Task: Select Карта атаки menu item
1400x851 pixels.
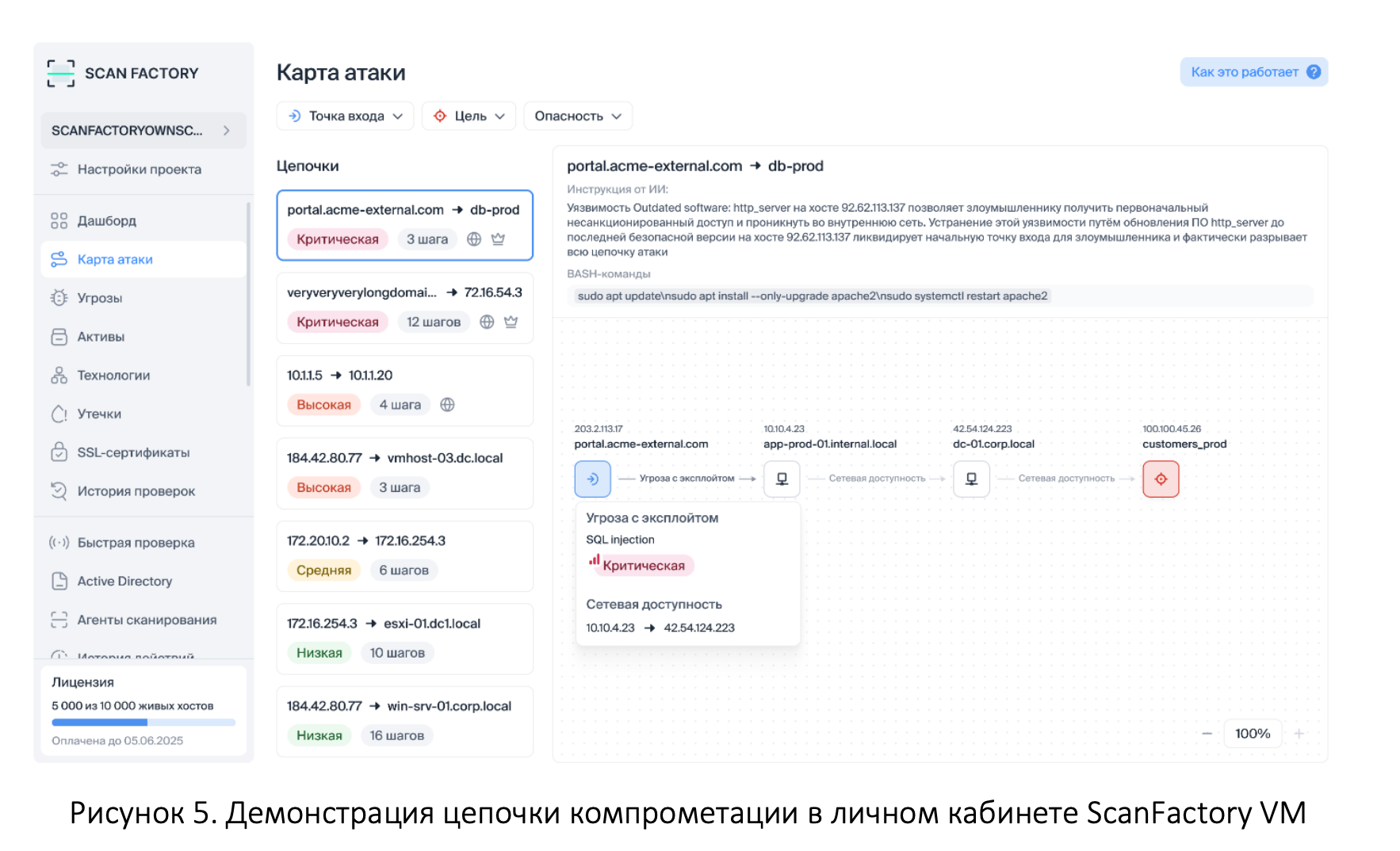Action: pos(143,259)
